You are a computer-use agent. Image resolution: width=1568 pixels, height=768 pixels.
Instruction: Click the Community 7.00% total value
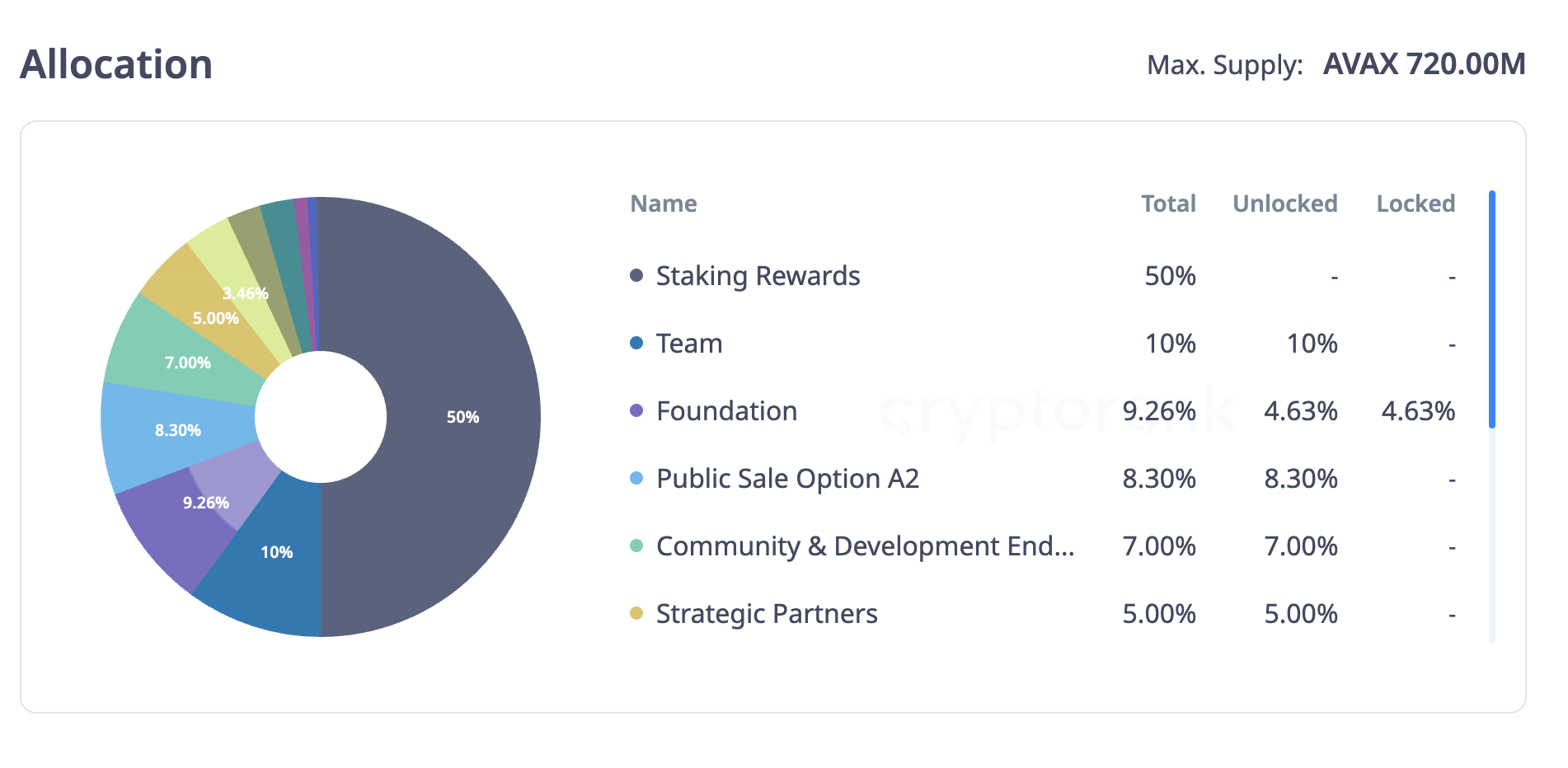(x=1159, y=546)
